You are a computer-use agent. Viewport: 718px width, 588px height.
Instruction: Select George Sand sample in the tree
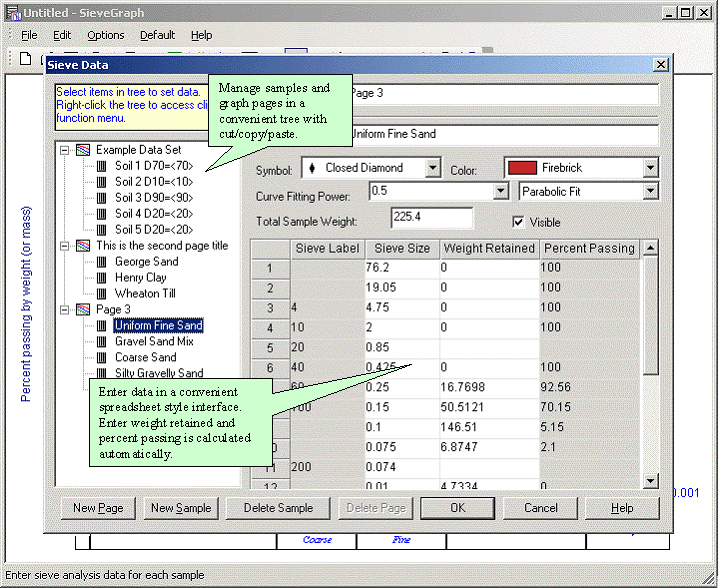tap(147, 262)
